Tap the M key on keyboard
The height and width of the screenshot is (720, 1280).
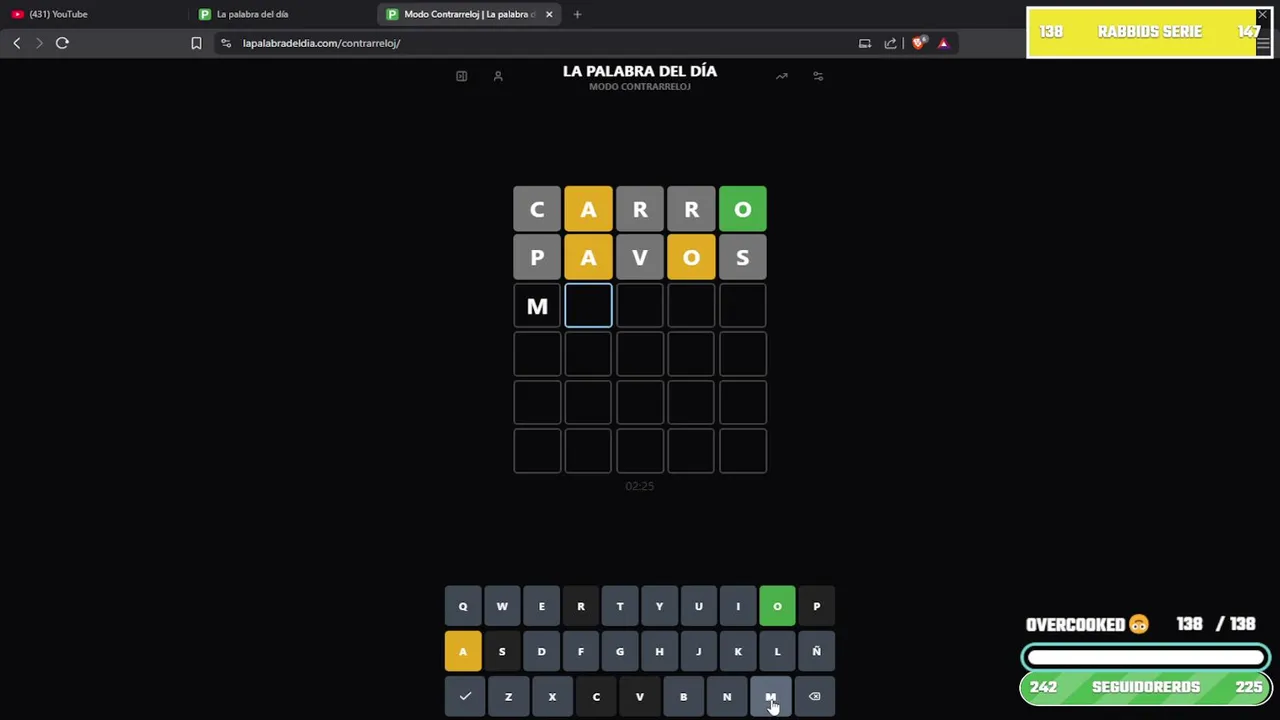click(x=771, y=697)
